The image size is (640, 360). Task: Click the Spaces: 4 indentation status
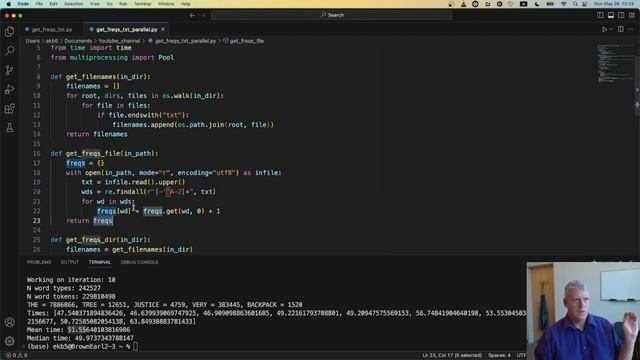pyautogui.click(x=499, y=355)
